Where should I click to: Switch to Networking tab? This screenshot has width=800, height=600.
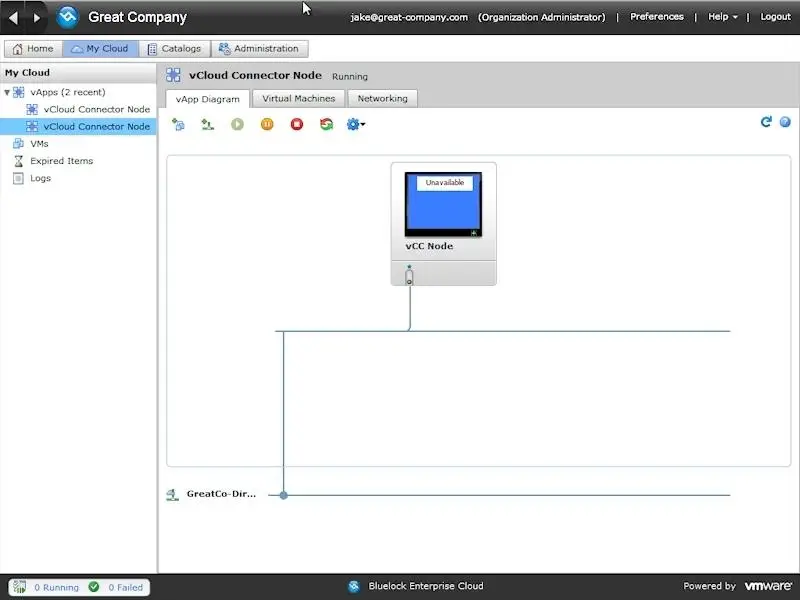click(383, 98)
